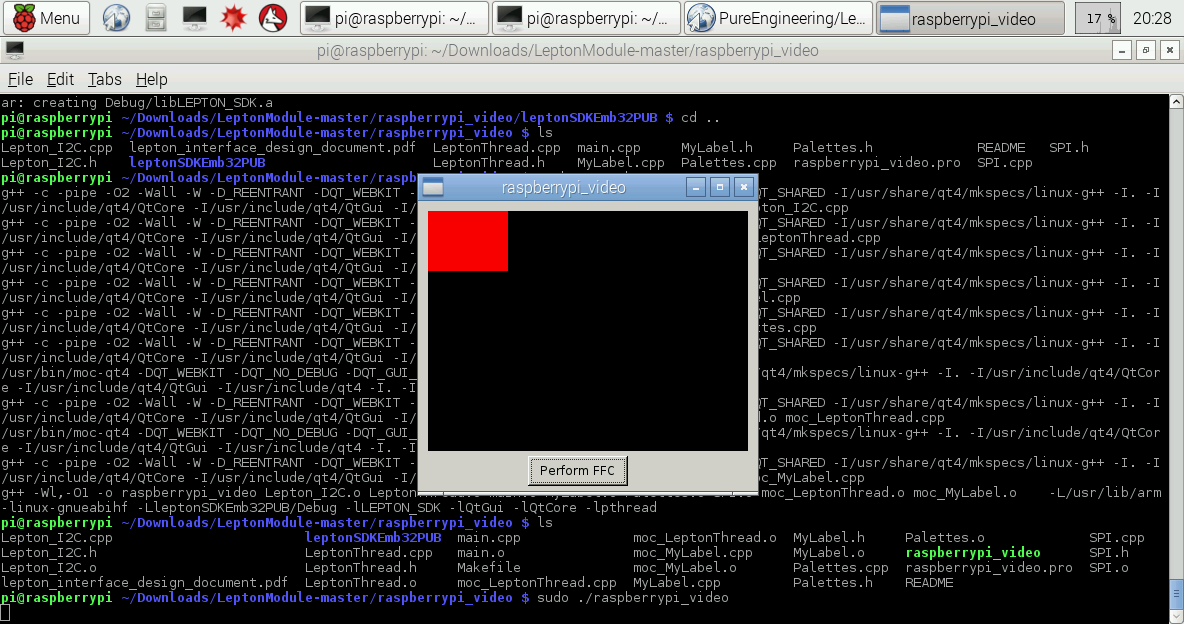Launch Mathematica red spiky icon
Image resolution: width=1184 pixels, height=624 pixels.
[x=233, y=18]
